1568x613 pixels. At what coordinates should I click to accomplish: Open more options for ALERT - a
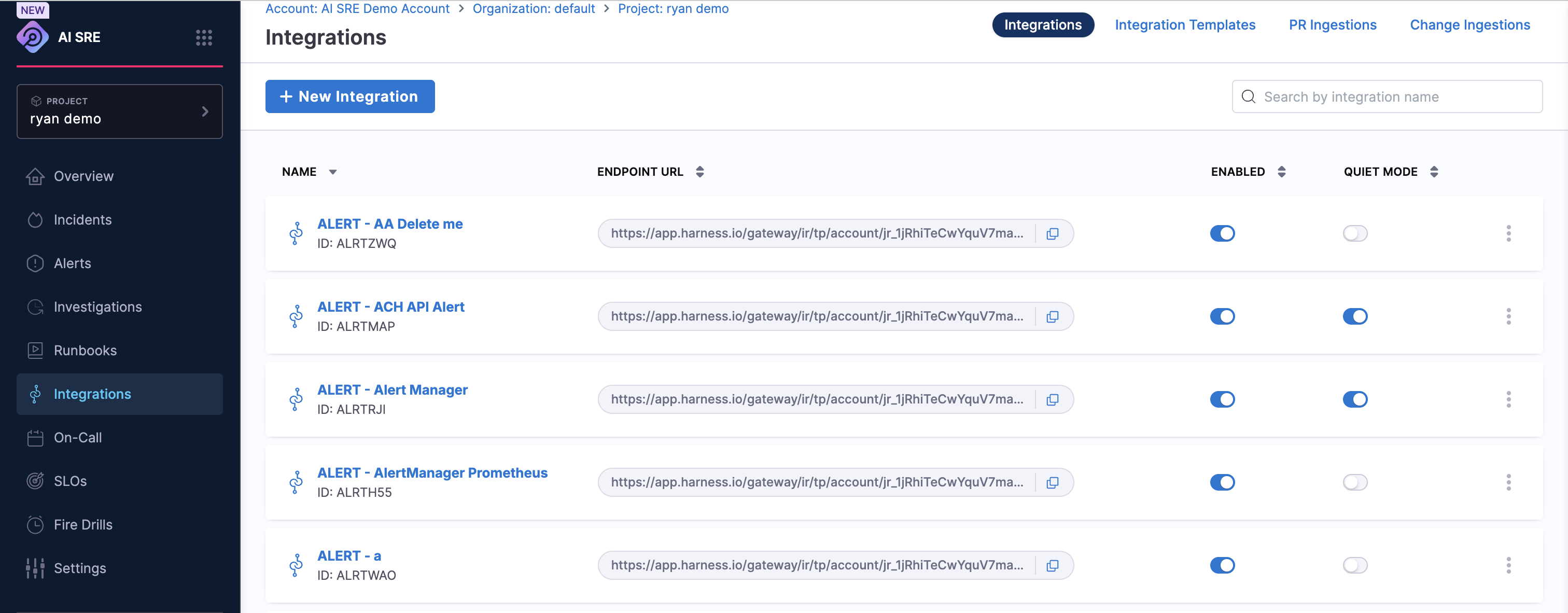[1508, 565]
